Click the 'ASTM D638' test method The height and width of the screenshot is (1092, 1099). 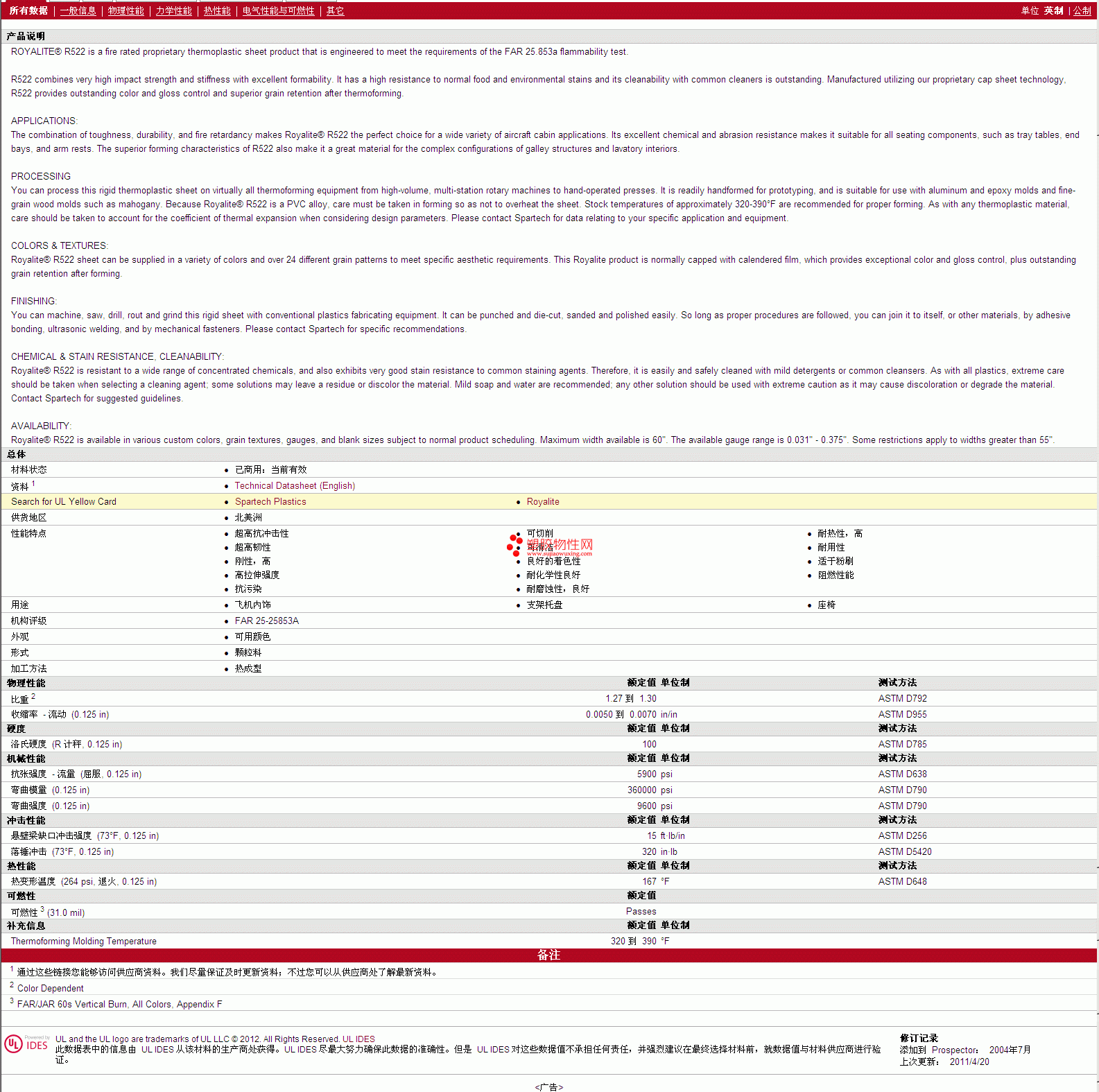click(x=902, y=774)
